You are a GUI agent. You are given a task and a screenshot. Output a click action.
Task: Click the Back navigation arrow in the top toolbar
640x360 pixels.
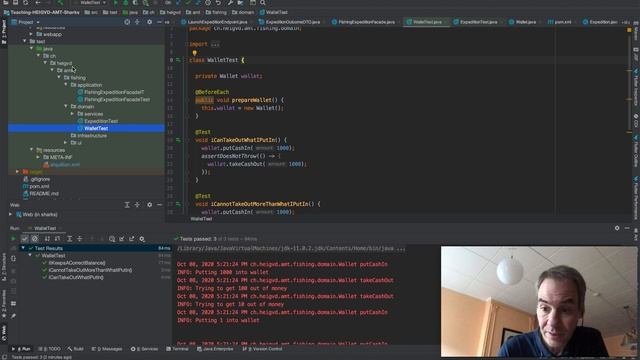[38, 3]
